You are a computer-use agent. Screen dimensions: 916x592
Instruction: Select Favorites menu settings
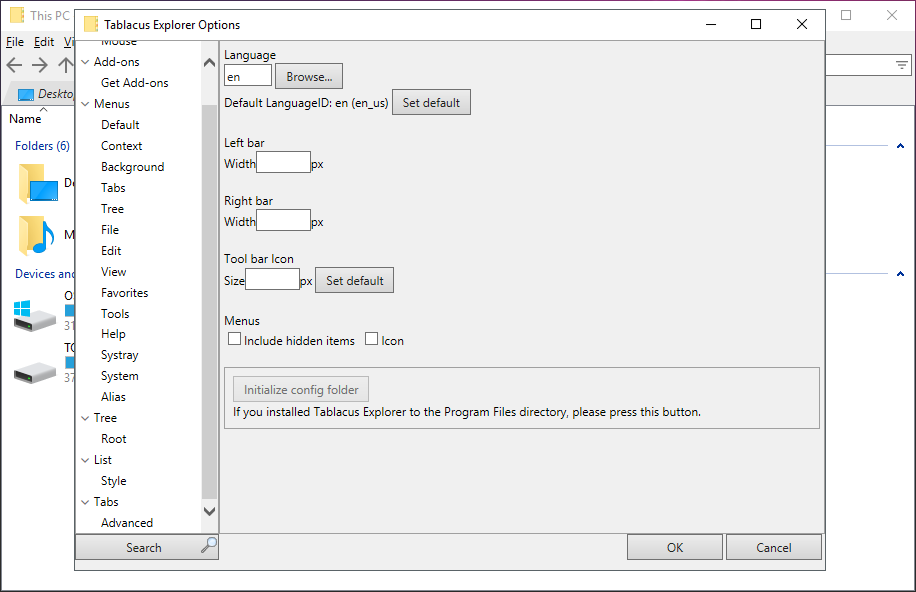pyautogui.click(x=124, y=293)
